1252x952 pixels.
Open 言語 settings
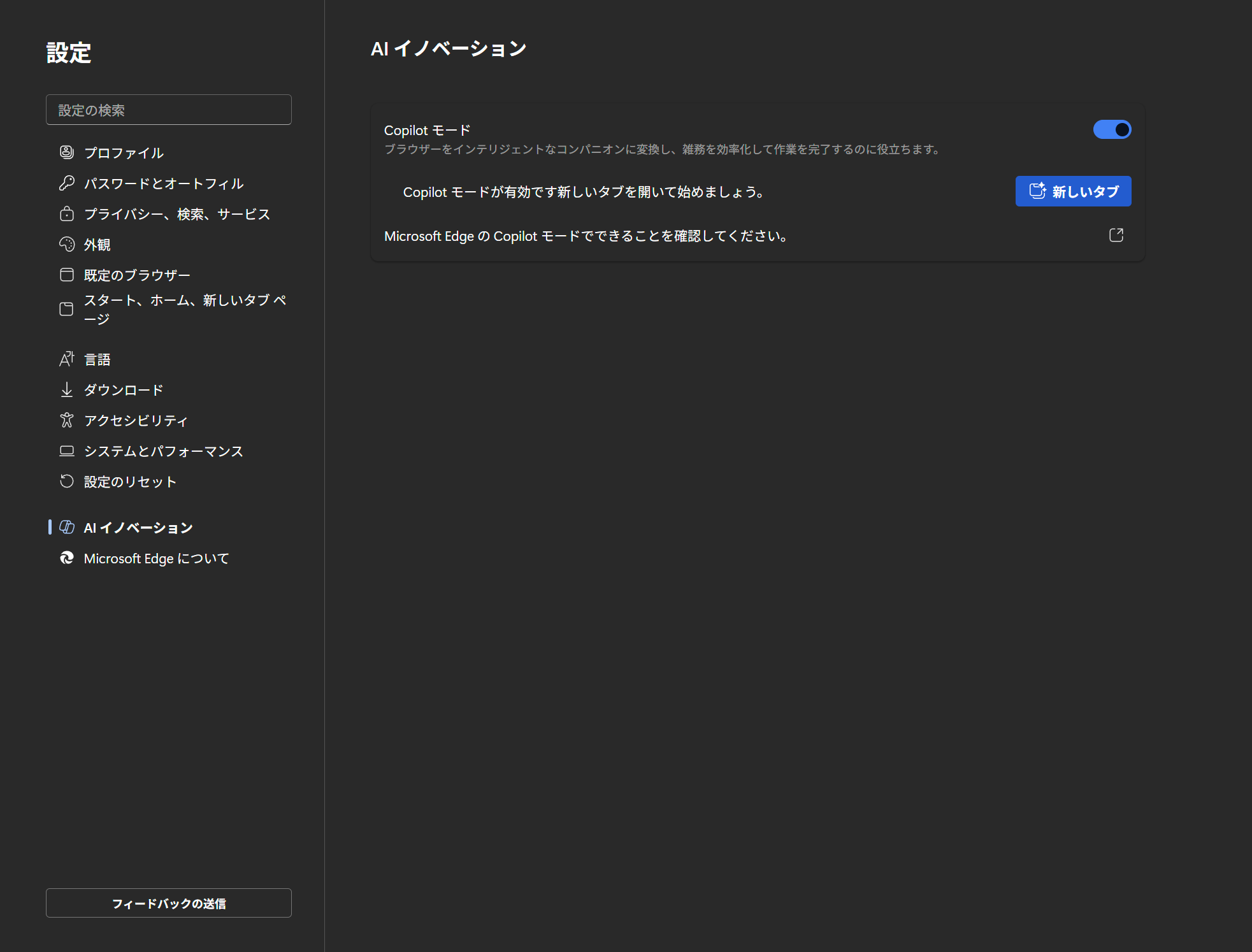coord(169,359)
